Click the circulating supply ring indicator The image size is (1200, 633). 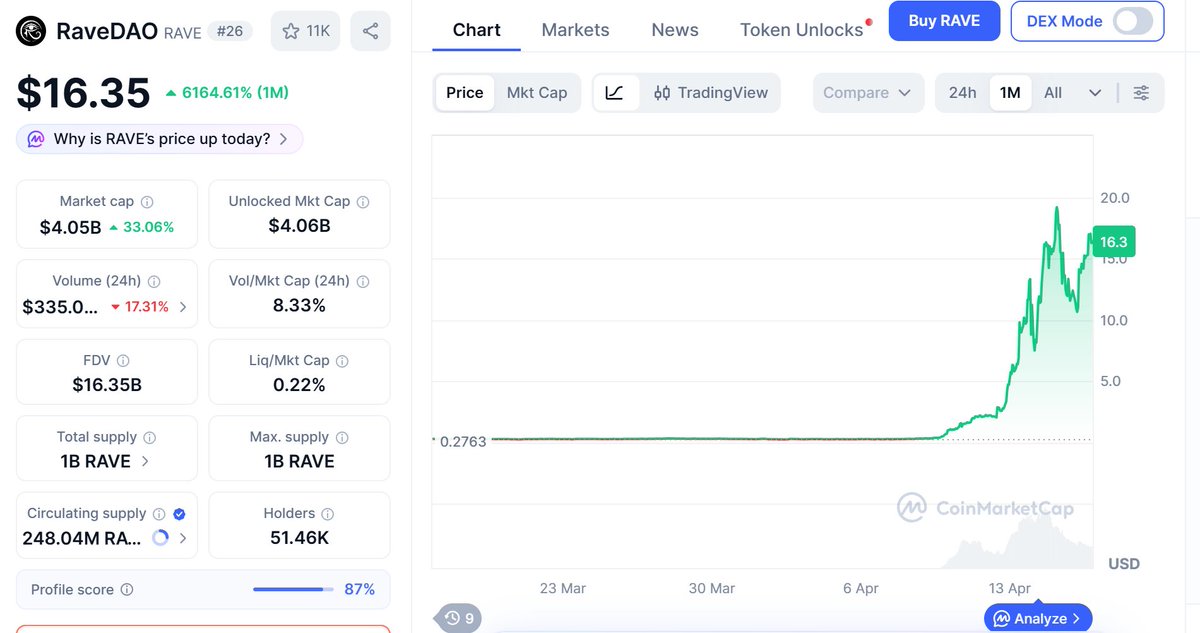(160, 538)
